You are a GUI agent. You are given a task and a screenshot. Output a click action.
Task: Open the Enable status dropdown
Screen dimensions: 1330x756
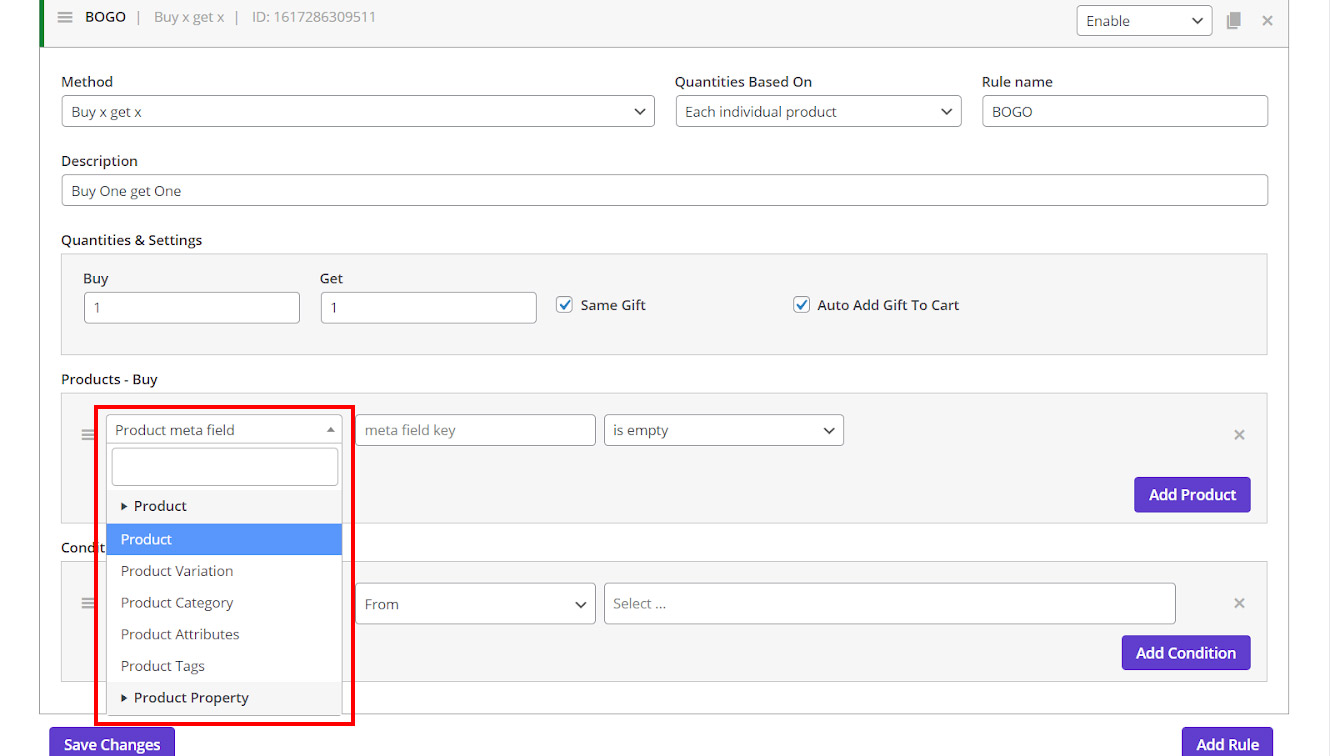1143,21
